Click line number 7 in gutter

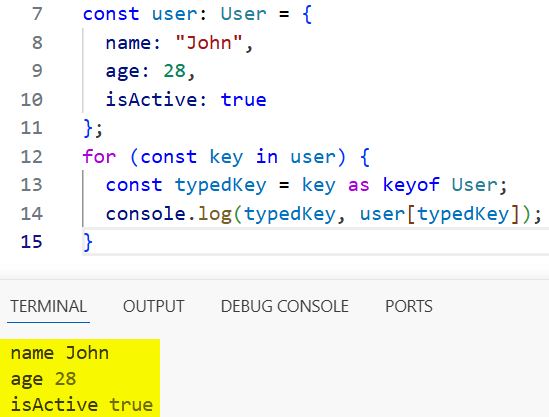(37, 14)
